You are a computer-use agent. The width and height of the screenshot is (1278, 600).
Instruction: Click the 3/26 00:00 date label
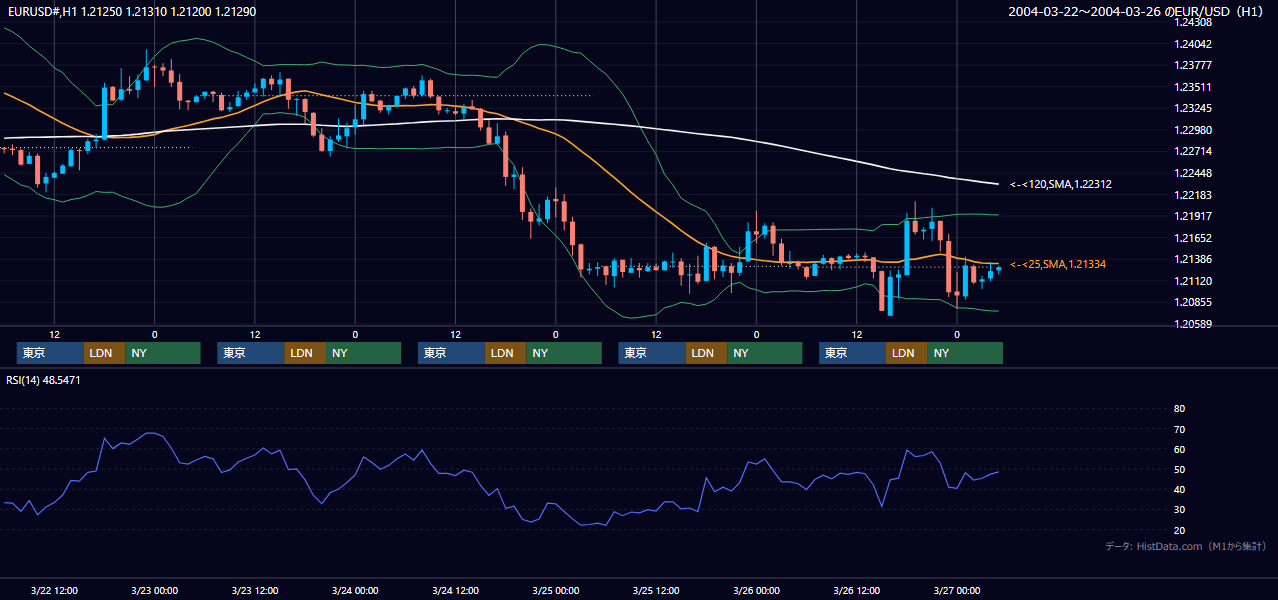tap(756, 590)
